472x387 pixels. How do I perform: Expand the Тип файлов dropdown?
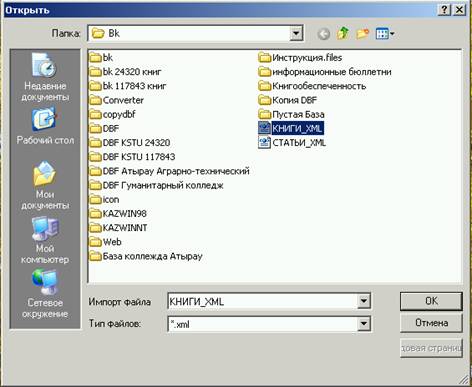click(364, 323)
